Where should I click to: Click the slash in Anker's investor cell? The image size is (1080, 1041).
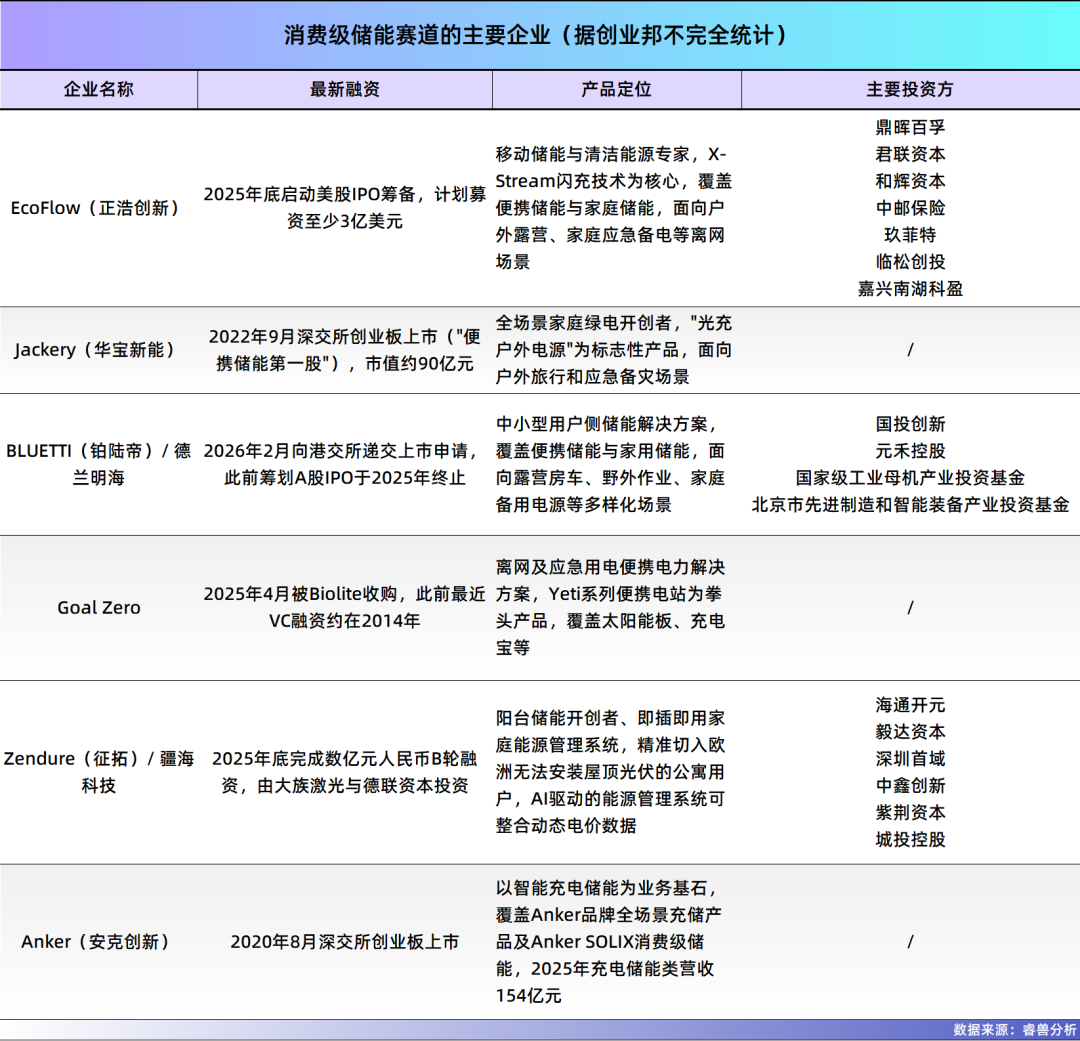coord(910,942)
